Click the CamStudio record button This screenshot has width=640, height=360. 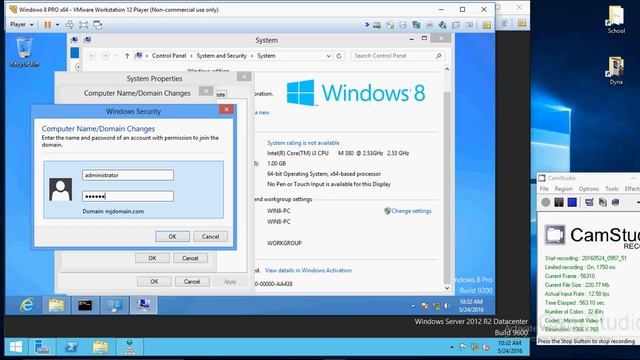[546, 202]
